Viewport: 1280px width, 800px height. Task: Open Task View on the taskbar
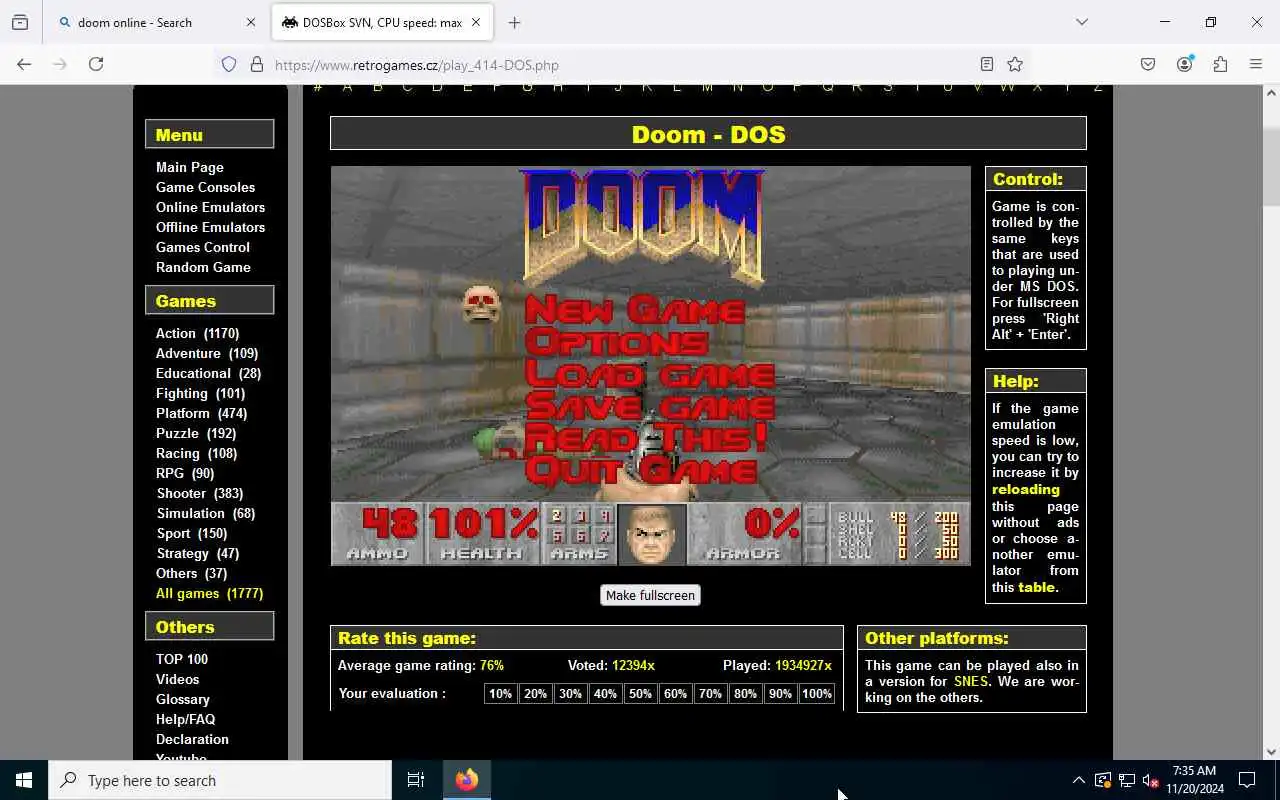[x=416, y=780]
